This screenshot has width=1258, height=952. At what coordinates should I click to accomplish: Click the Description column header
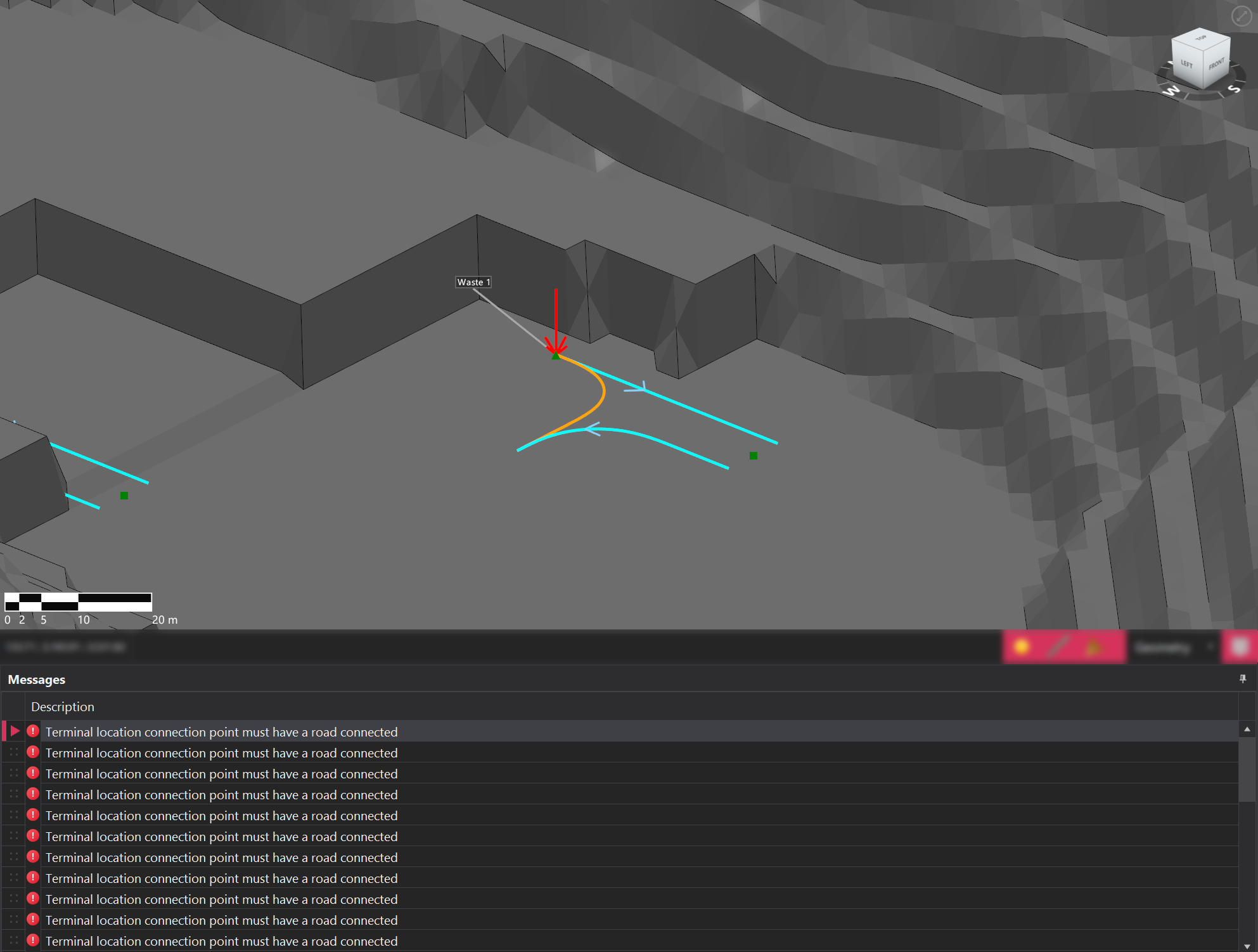pyautogui.click(x=62, y=707)
